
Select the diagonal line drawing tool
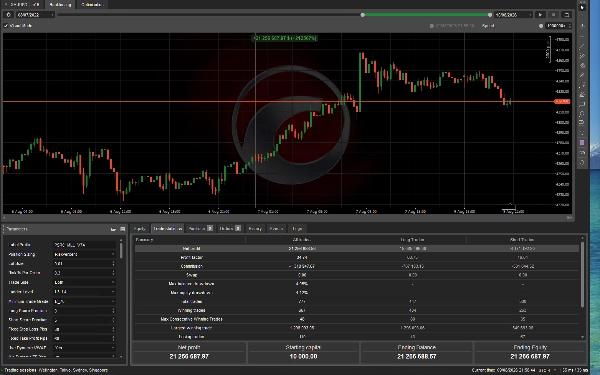[582, 46]
